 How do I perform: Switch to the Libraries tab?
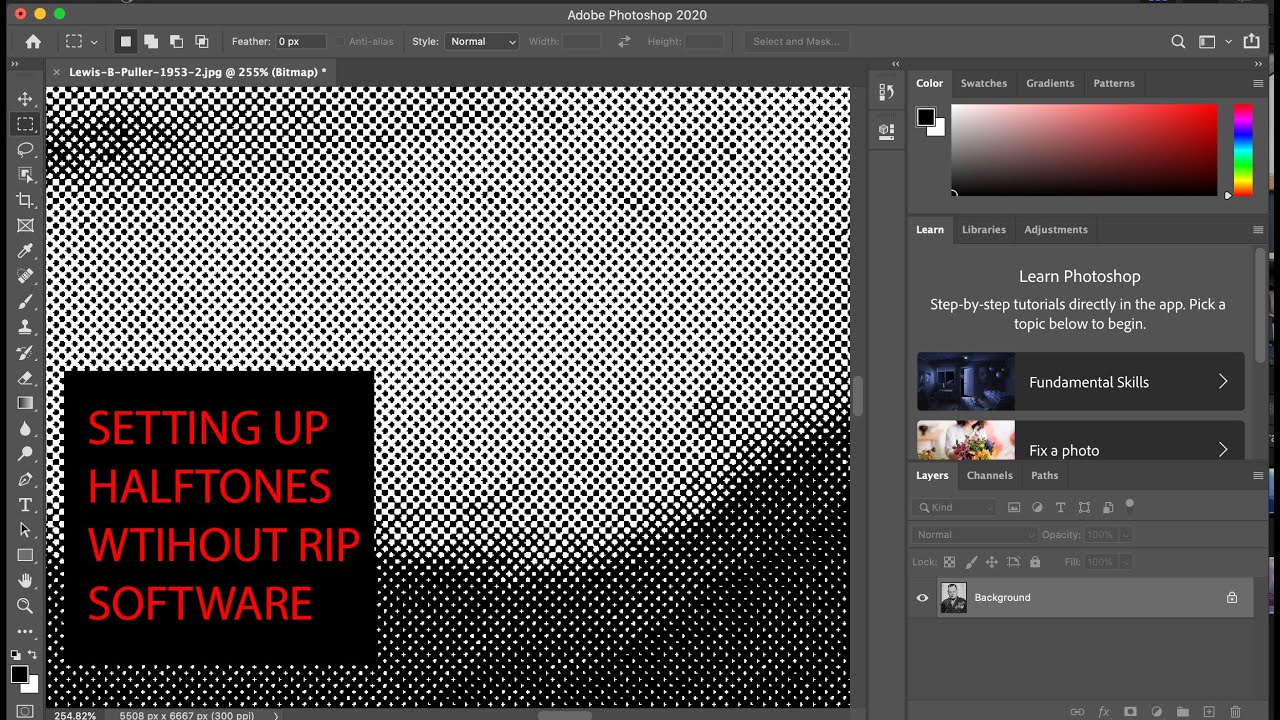click(x=984, y=229)
